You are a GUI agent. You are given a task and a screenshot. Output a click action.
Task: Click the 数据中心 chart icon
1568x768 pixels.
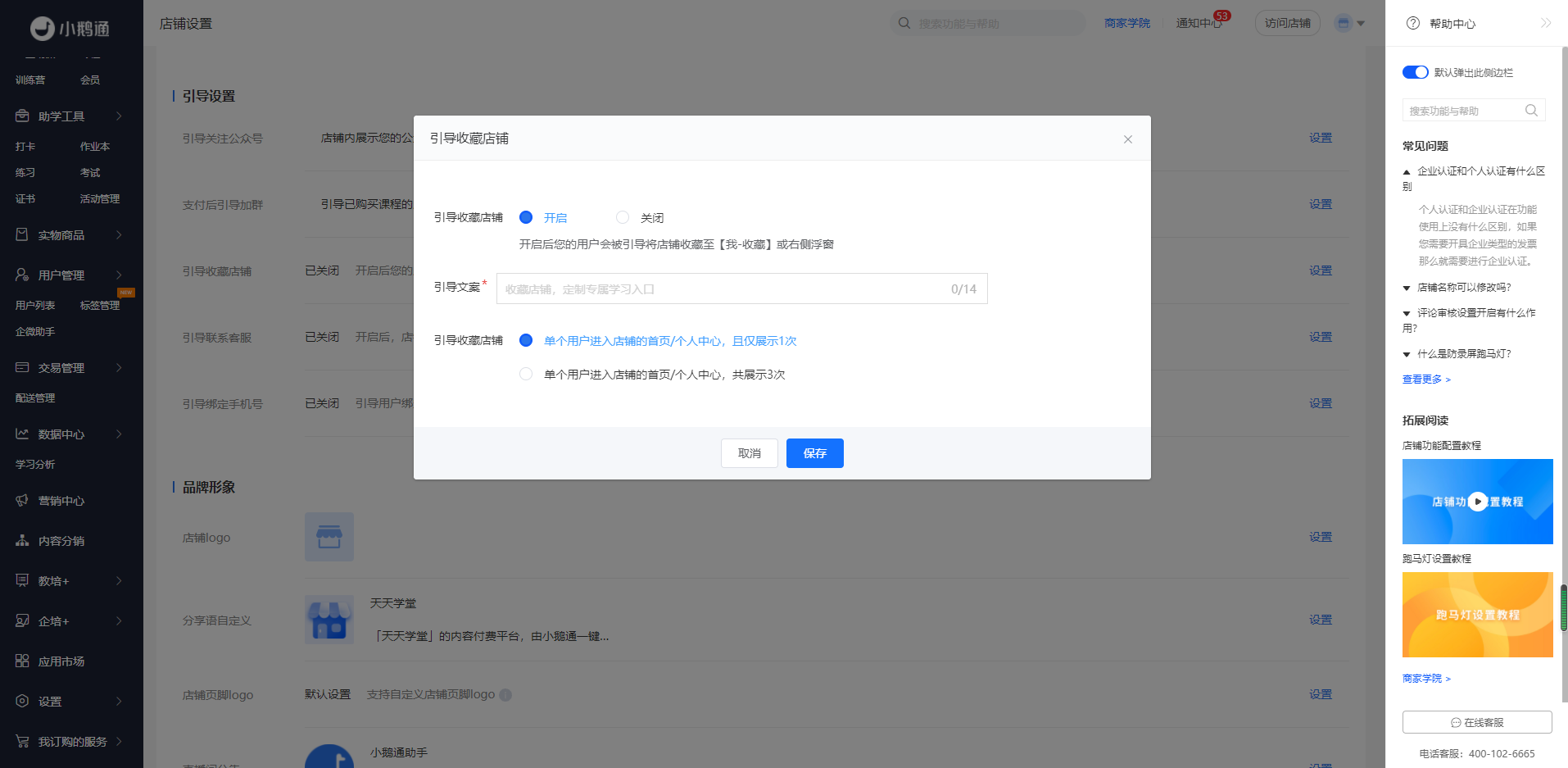pyautogui.click(x=22, y=434)
